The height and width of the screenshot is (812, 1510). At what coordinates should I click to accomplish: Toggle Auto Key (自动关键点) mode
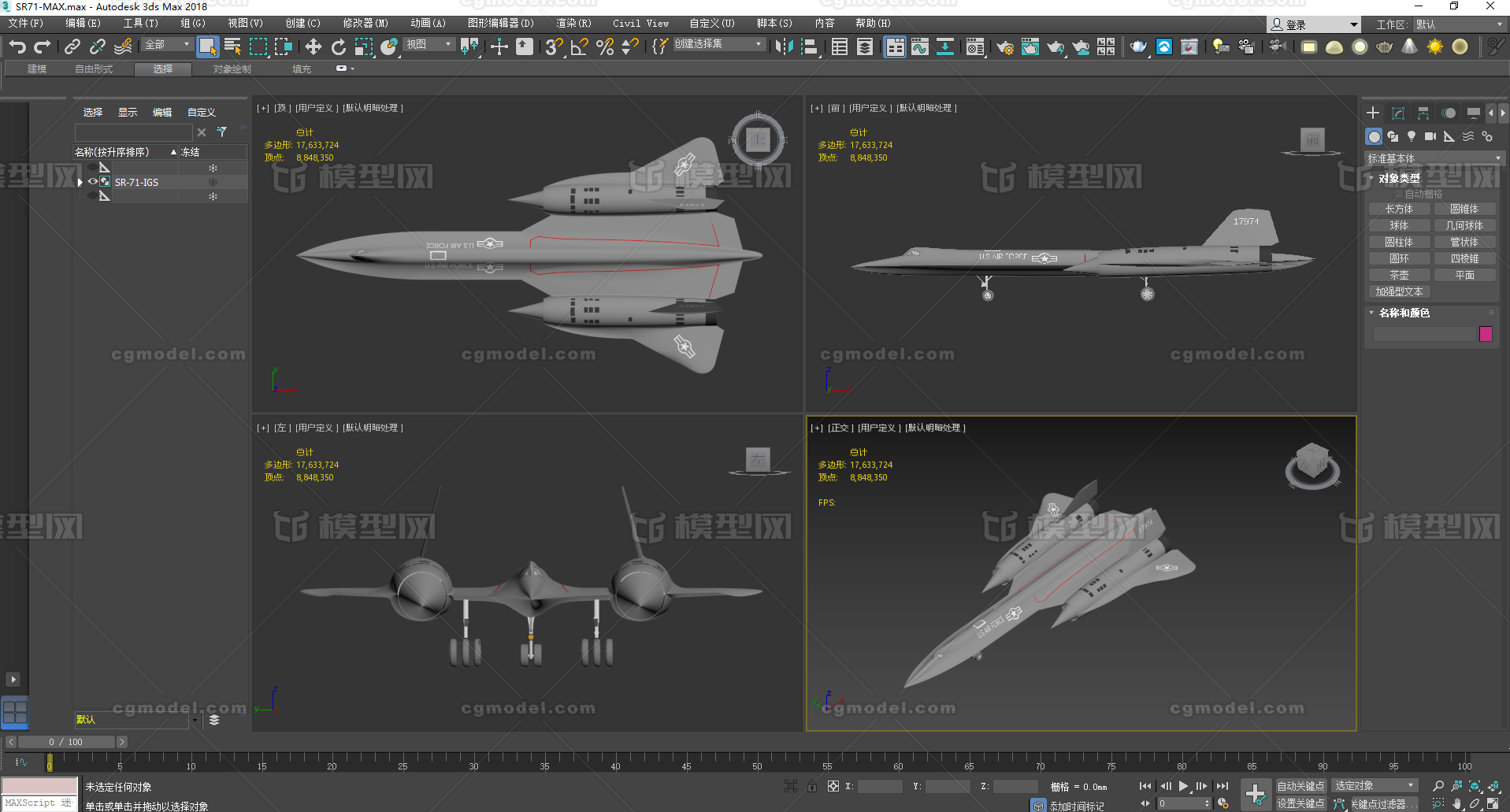coord(1300,786)
